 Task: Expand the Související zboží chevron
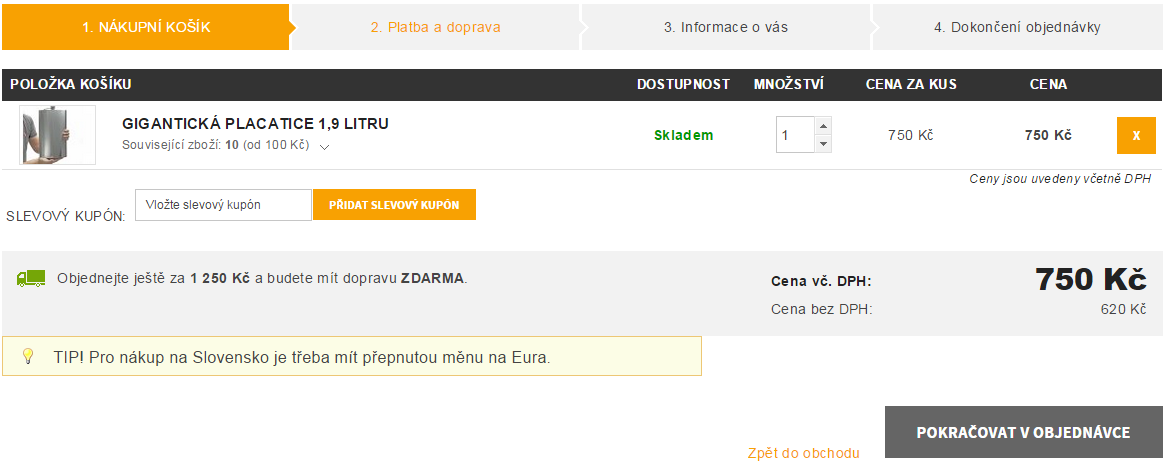[324, 146]
